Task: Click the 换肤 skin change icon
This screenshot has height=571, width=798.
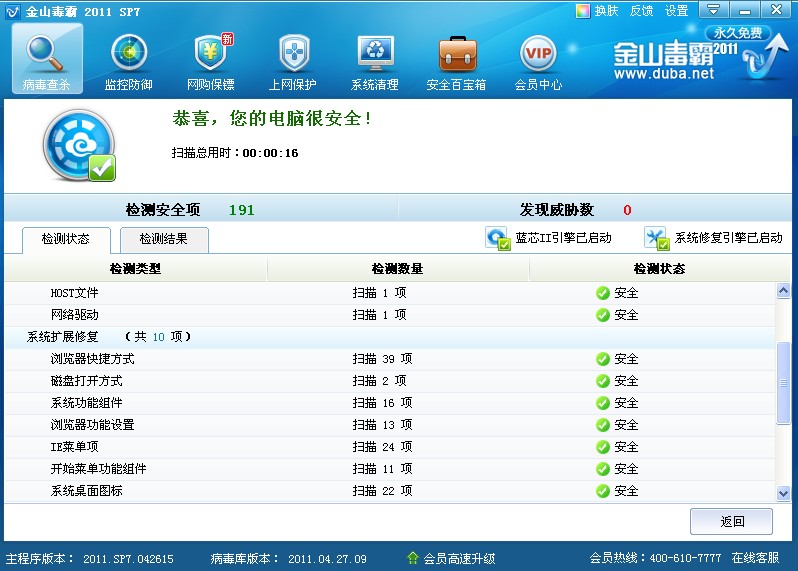Action: pos(582,11)
